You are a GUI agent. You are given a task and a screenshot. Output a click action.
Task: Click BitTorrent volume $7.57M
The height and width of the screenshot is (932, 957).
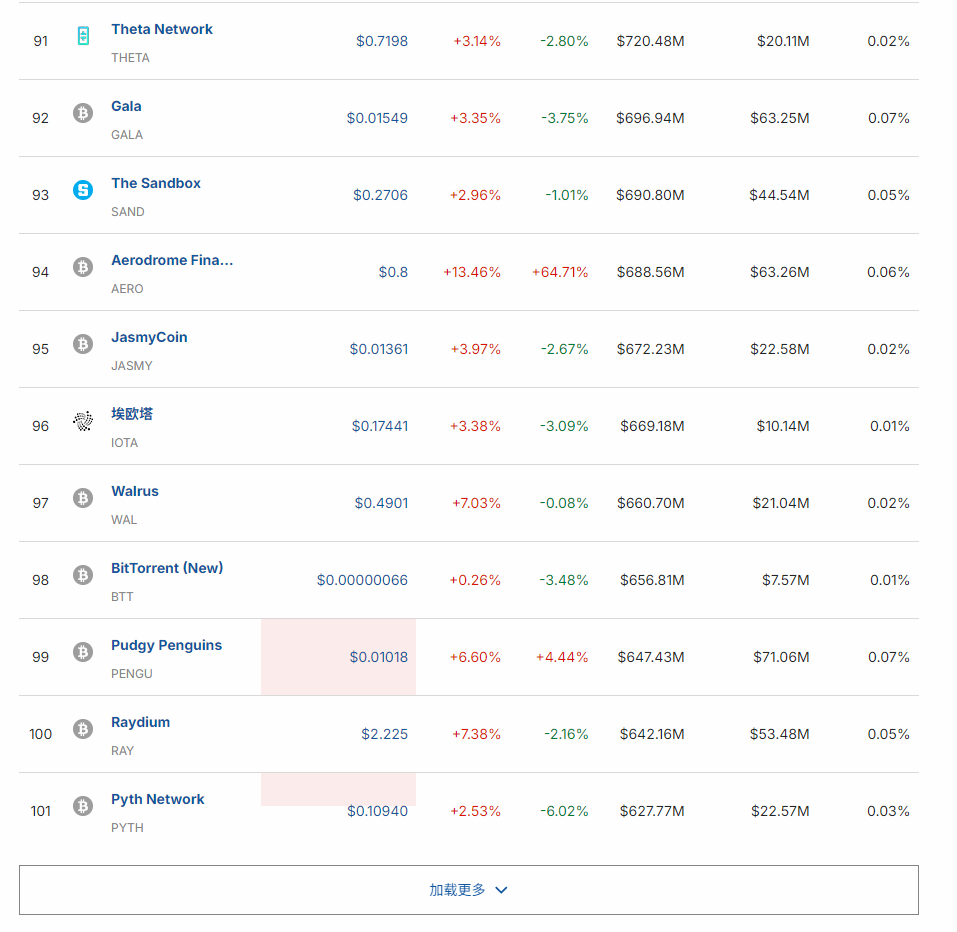tap(785, 580)
